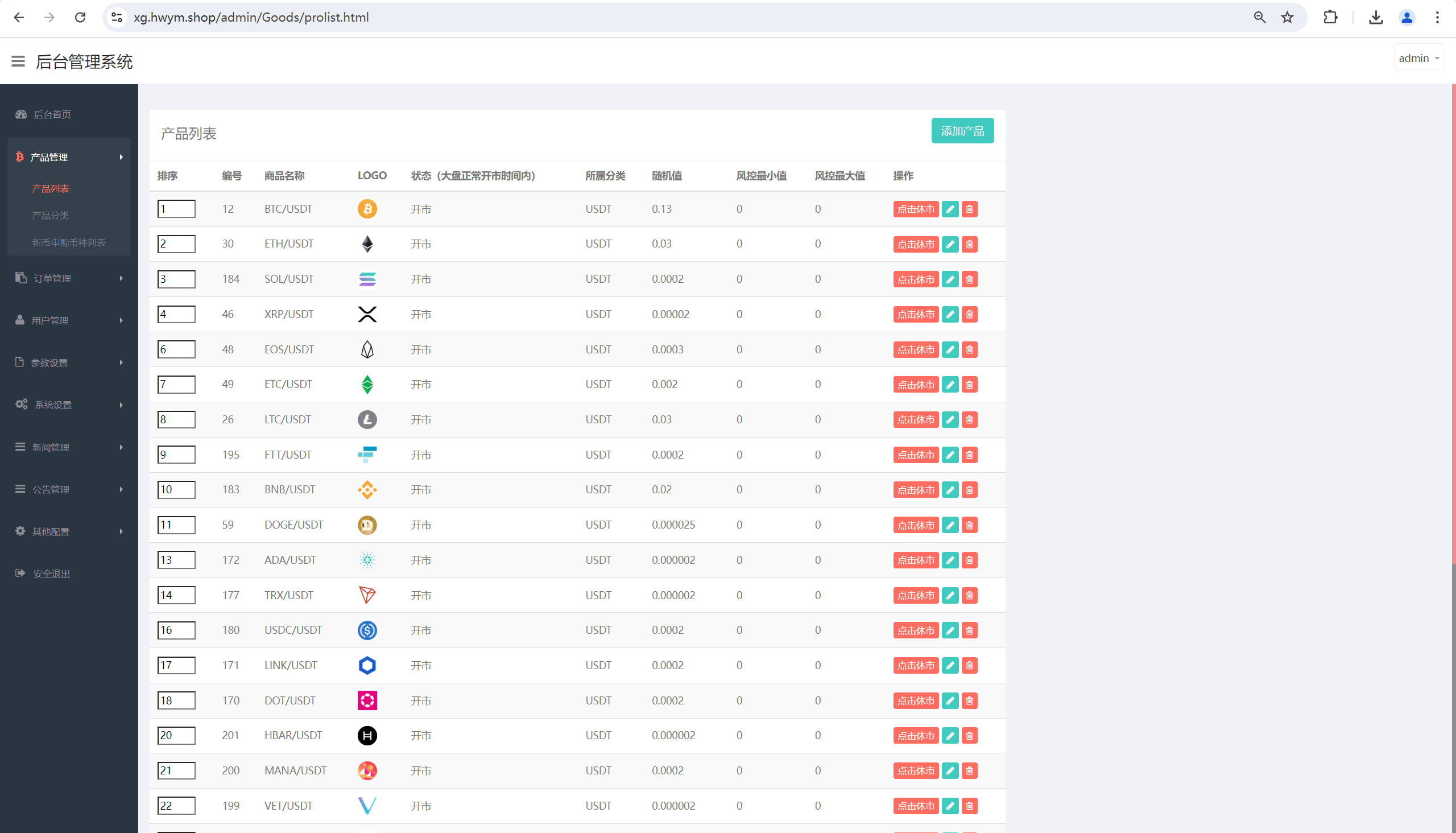Viewport: 1456px width, 833px height.
Task: Click the edit pencil icon for BTC/USDT
Action: [x=950, y=209]
